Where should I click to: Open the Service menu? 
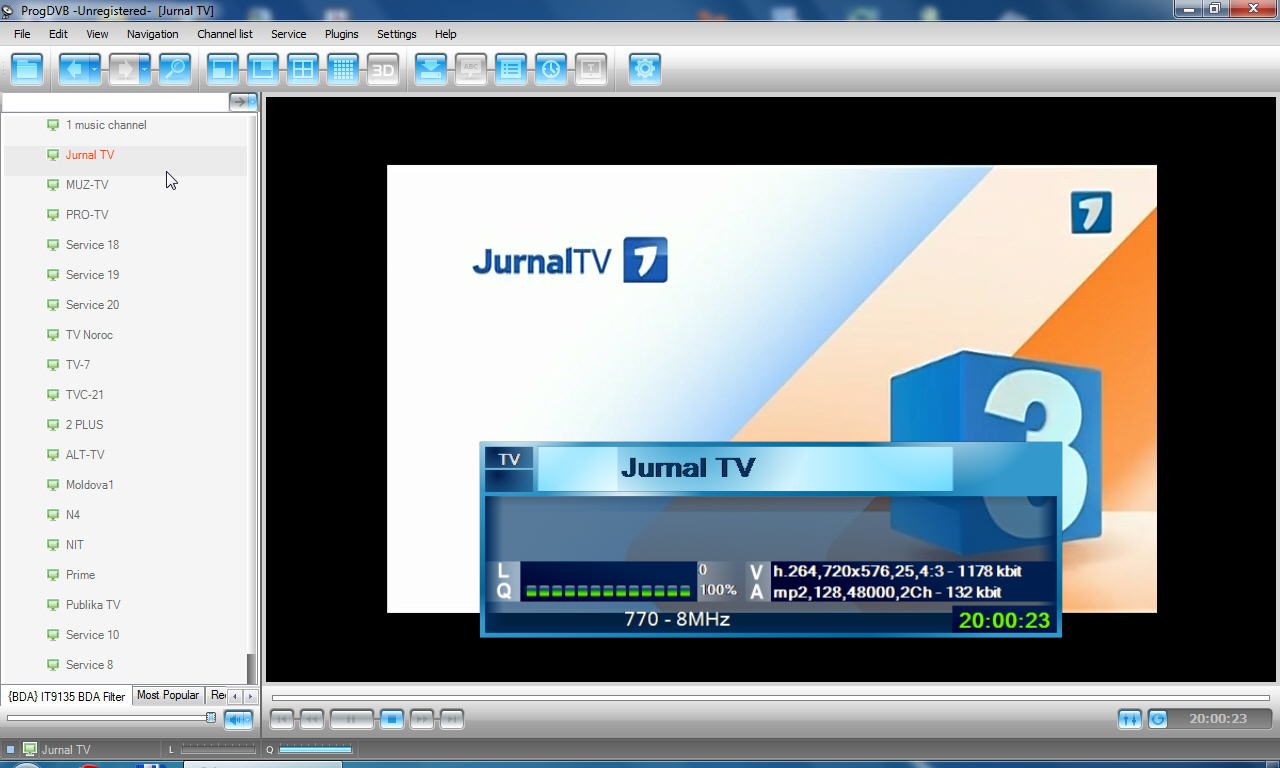point(289,34)
